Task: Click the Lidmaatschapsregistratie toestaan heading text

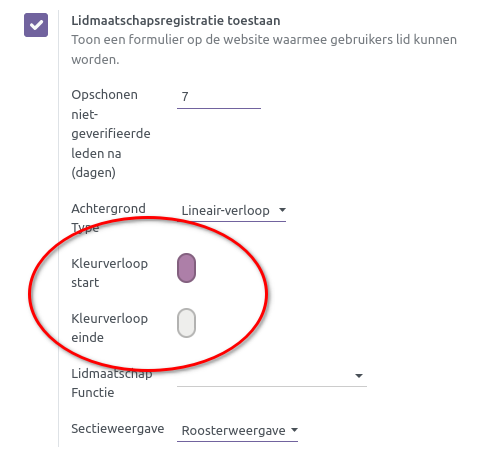Action: (176, 21)
